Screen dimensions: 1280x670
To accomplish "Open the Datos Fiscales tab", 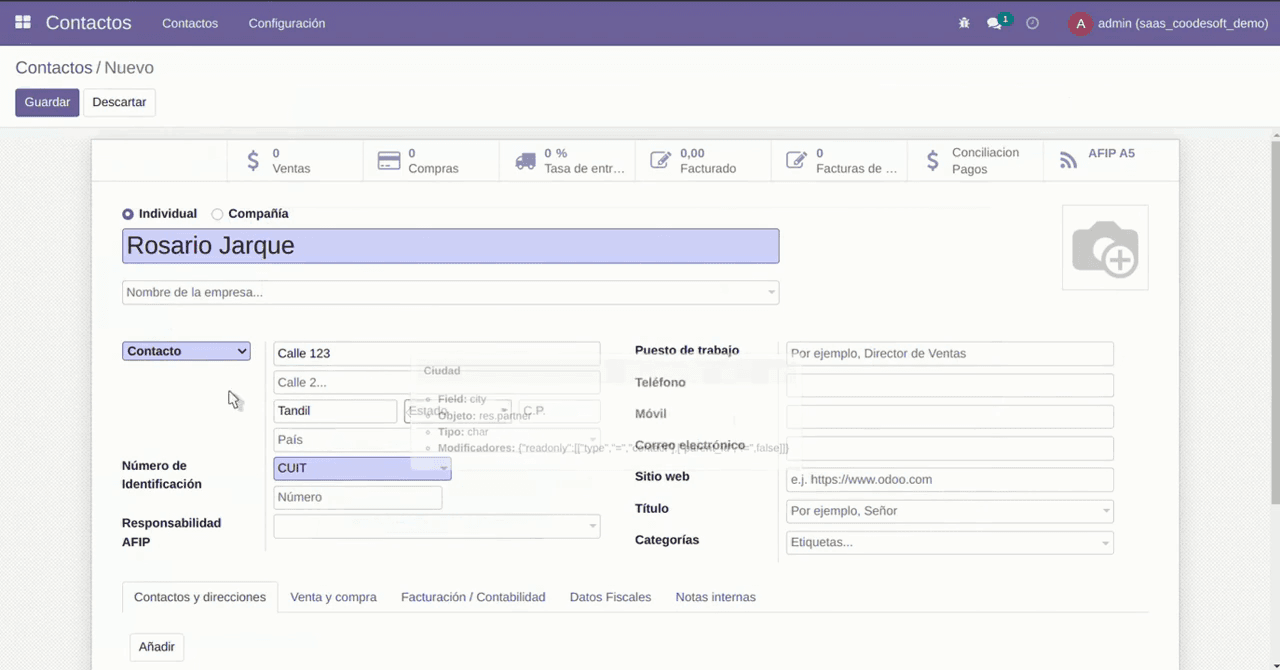I will (x=610, y=597).
